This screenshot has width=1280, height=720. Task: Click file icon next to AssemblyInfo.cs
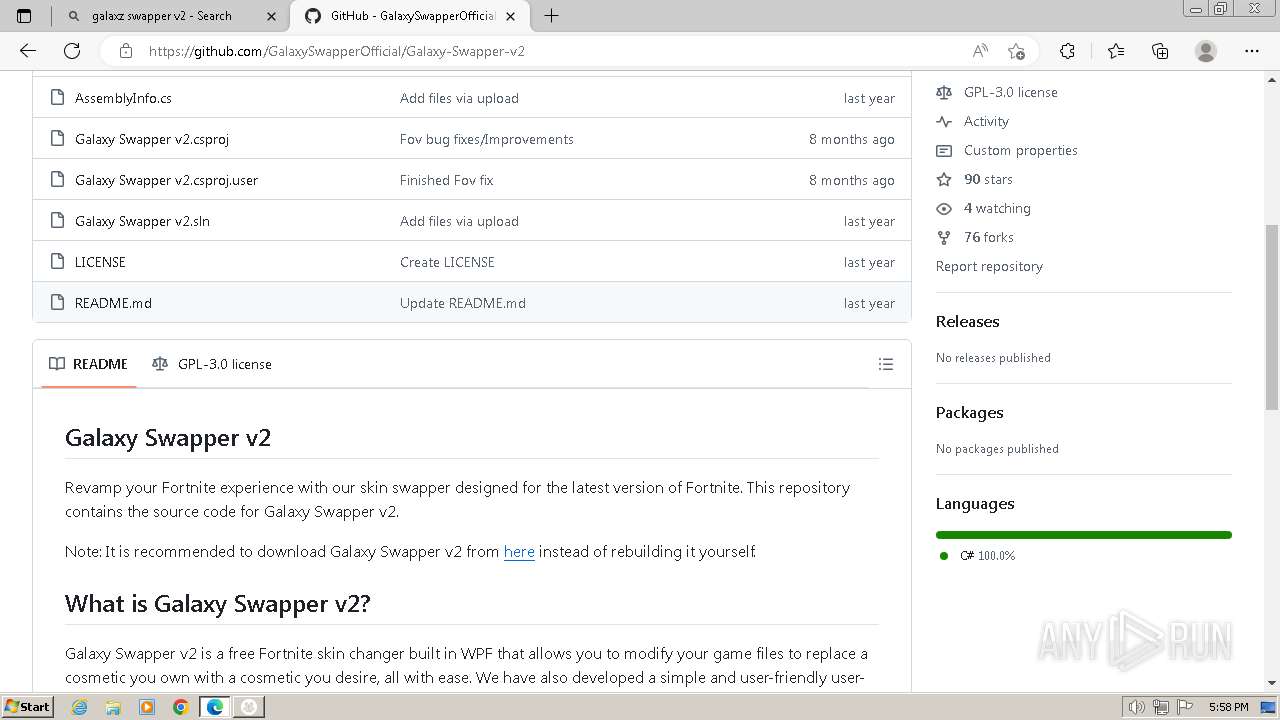tap(57, 98)
